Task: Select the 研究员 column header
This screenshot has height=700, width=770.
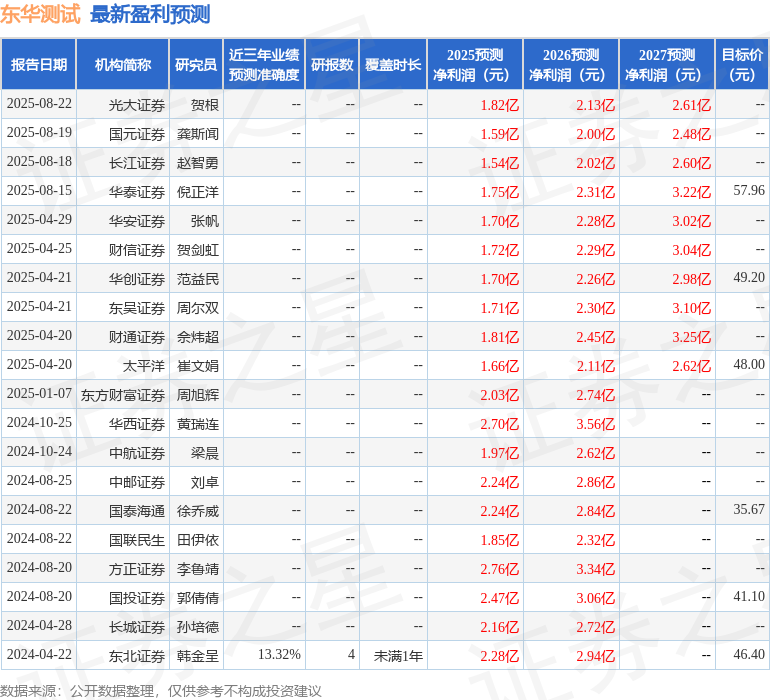Action: click(x=196, y=64)
